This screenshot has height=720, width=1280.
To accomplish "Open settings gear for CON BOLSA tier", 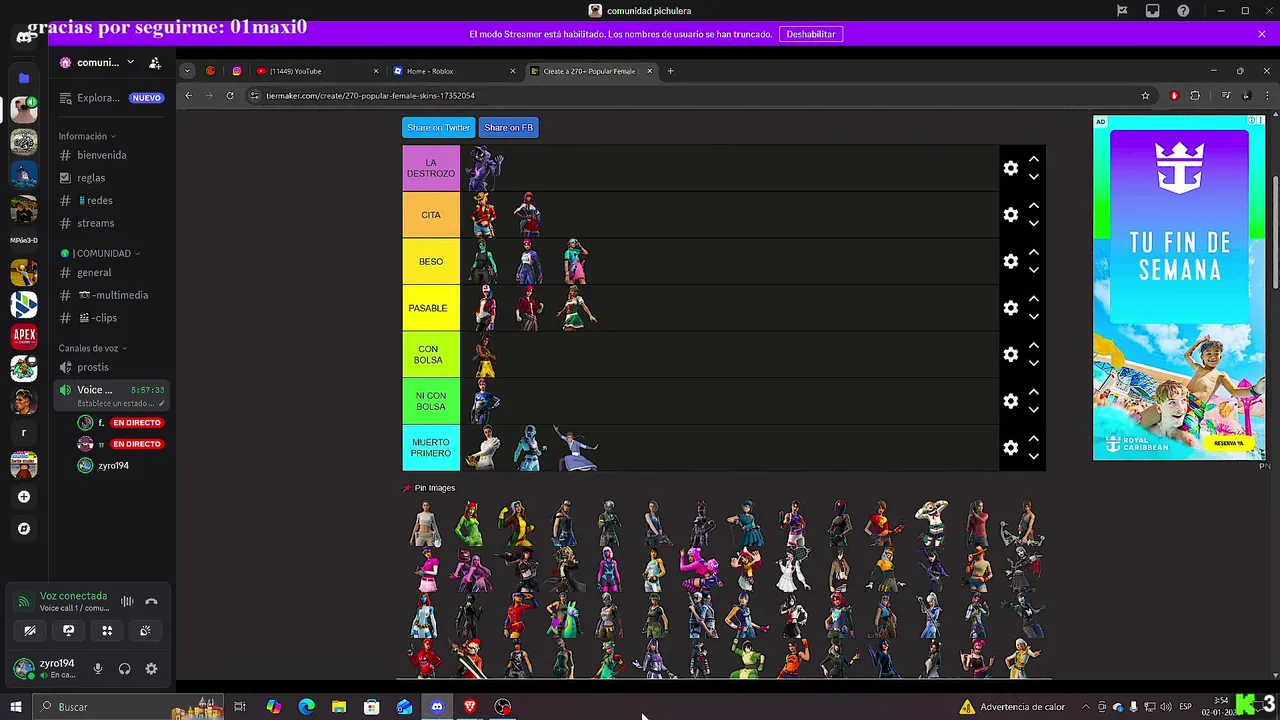I will [1010, 354].
